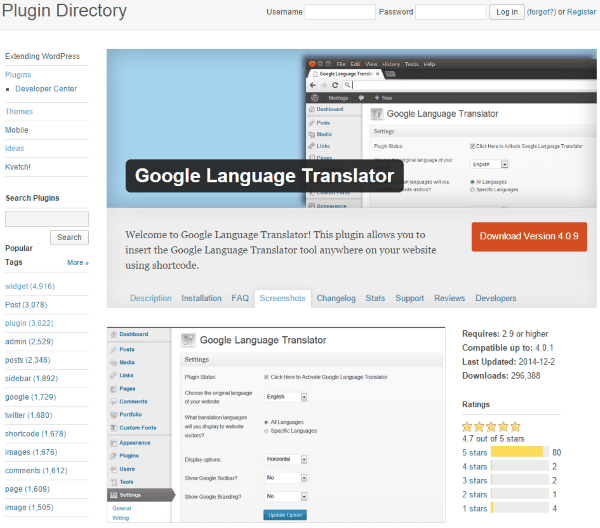Open the Installation tab
Viewport: 600px width, 528px height.
tap(201, 298)
